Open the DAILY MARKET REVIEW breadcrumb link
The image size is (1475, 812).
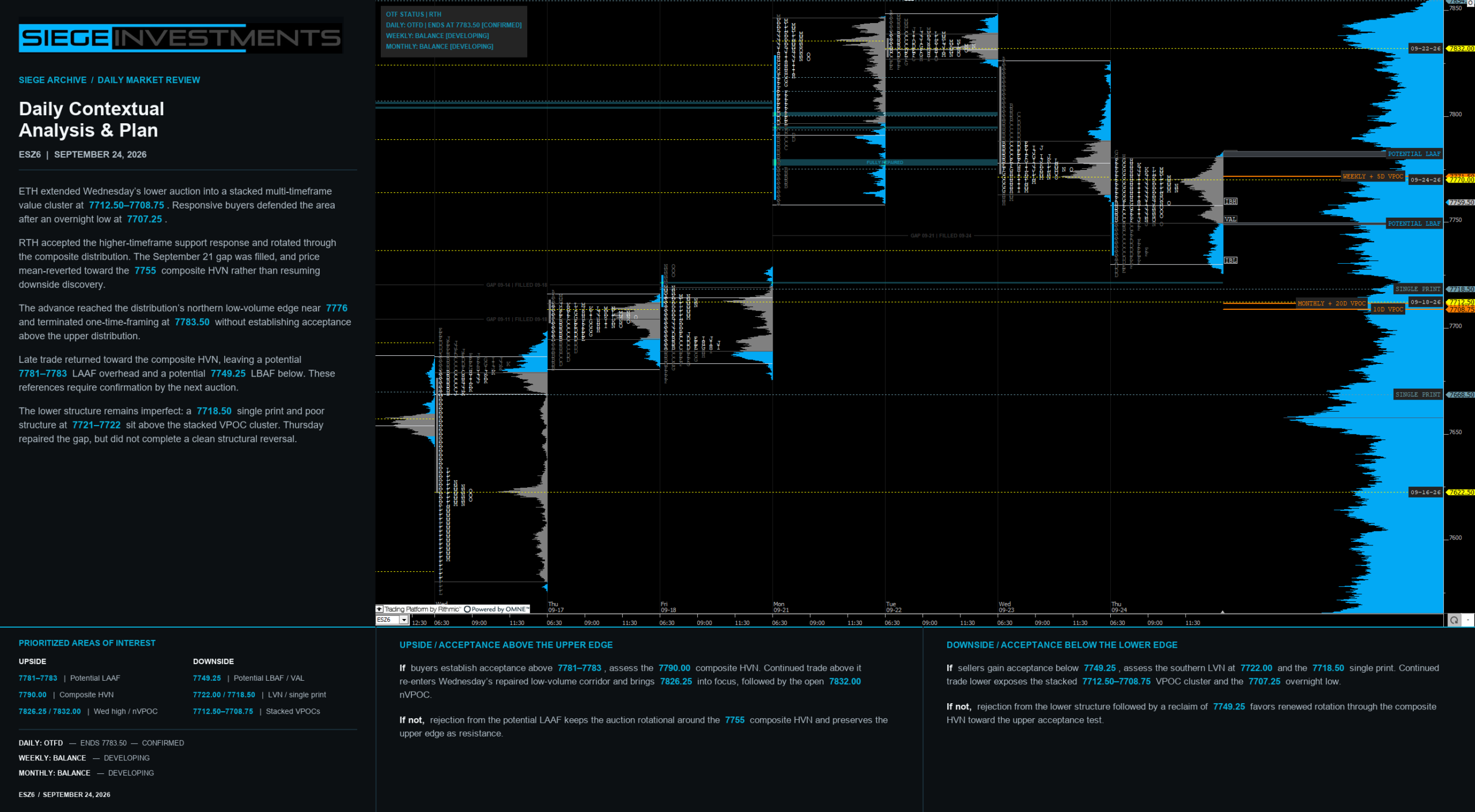tap(149, 80)
